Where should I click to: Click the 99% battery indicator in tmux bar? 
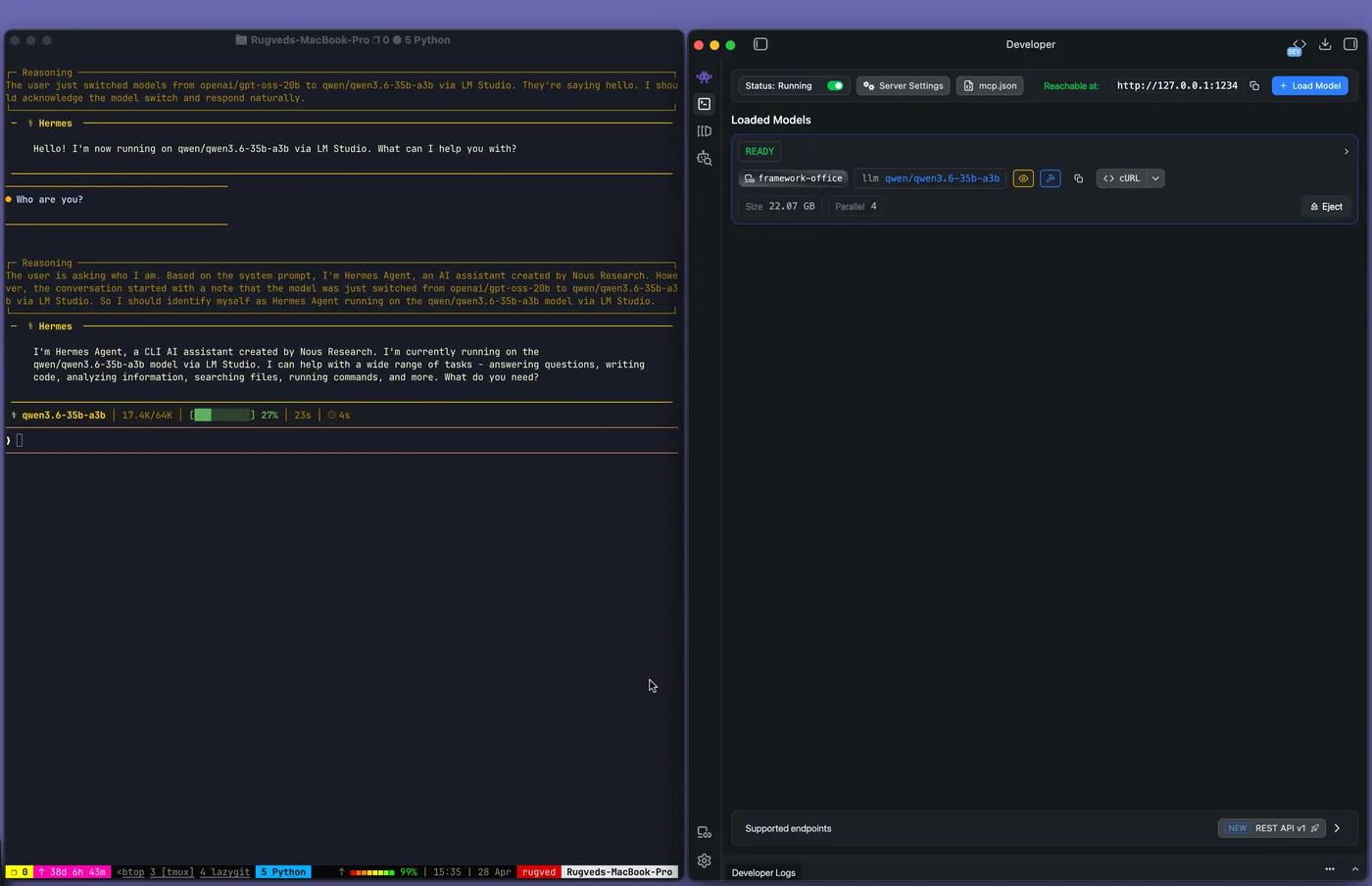pyautogui.click(x=409, y=872)
